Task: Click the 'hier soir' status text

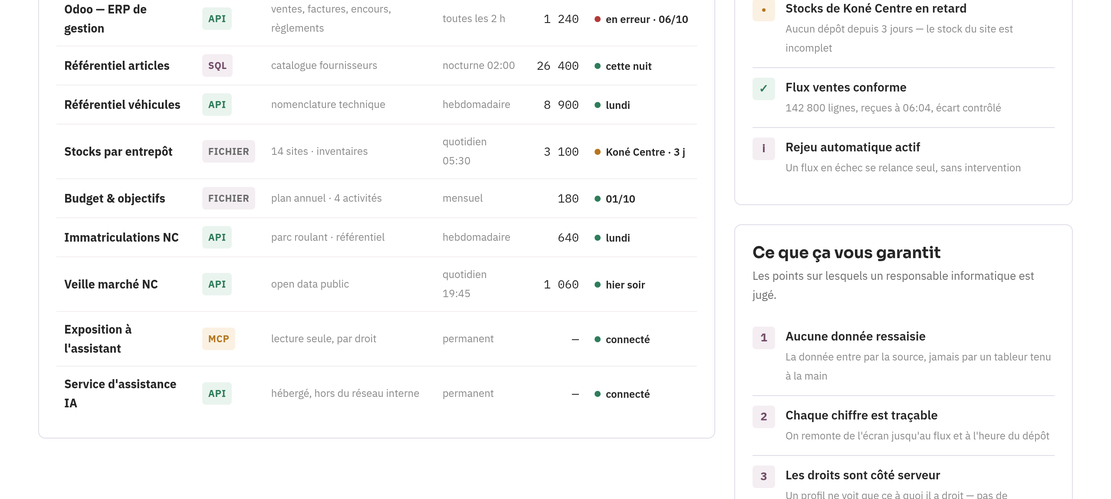Action: [x=625, y=285]
